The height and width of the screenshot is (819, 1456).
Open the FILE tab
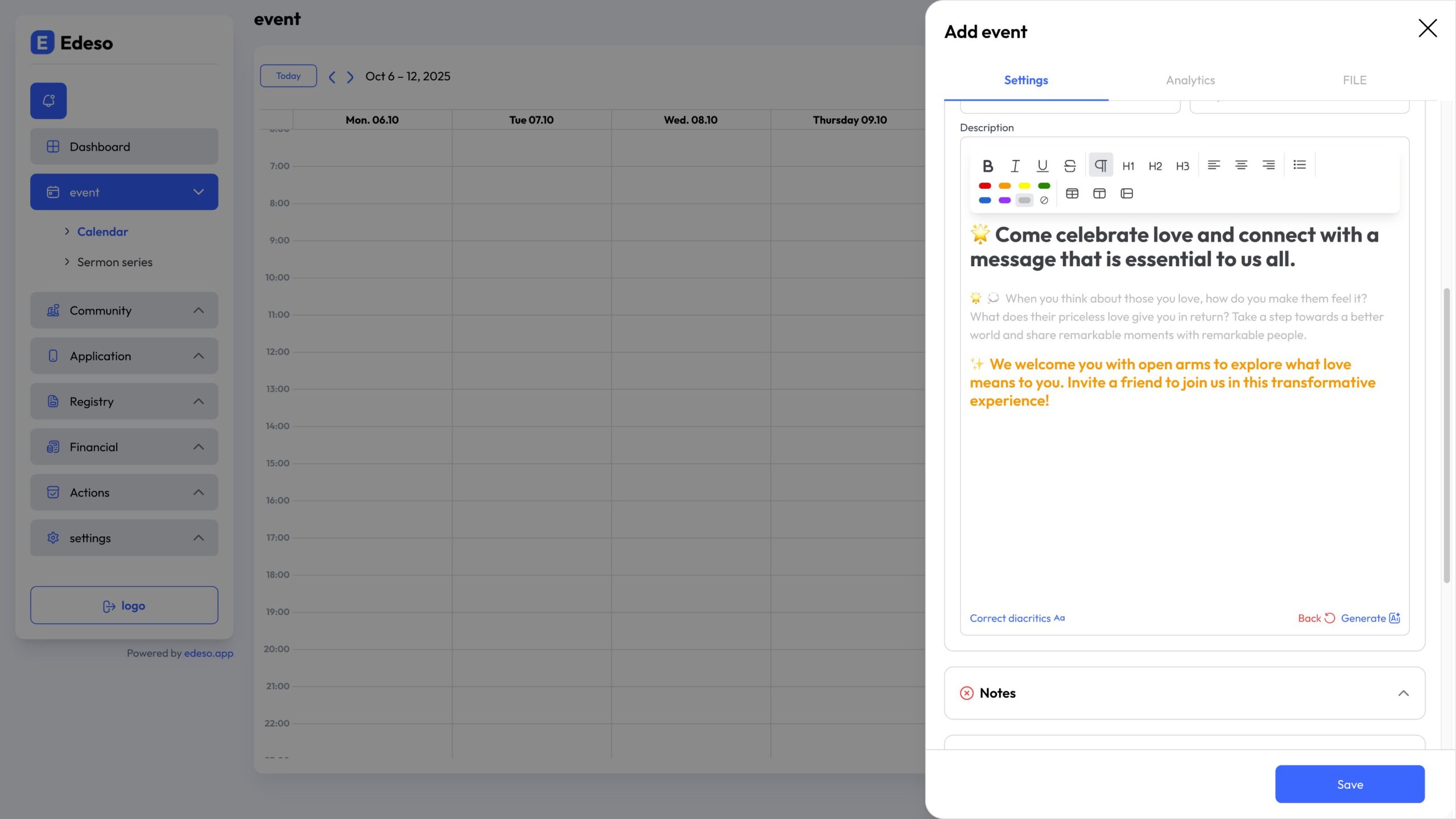1354,80
